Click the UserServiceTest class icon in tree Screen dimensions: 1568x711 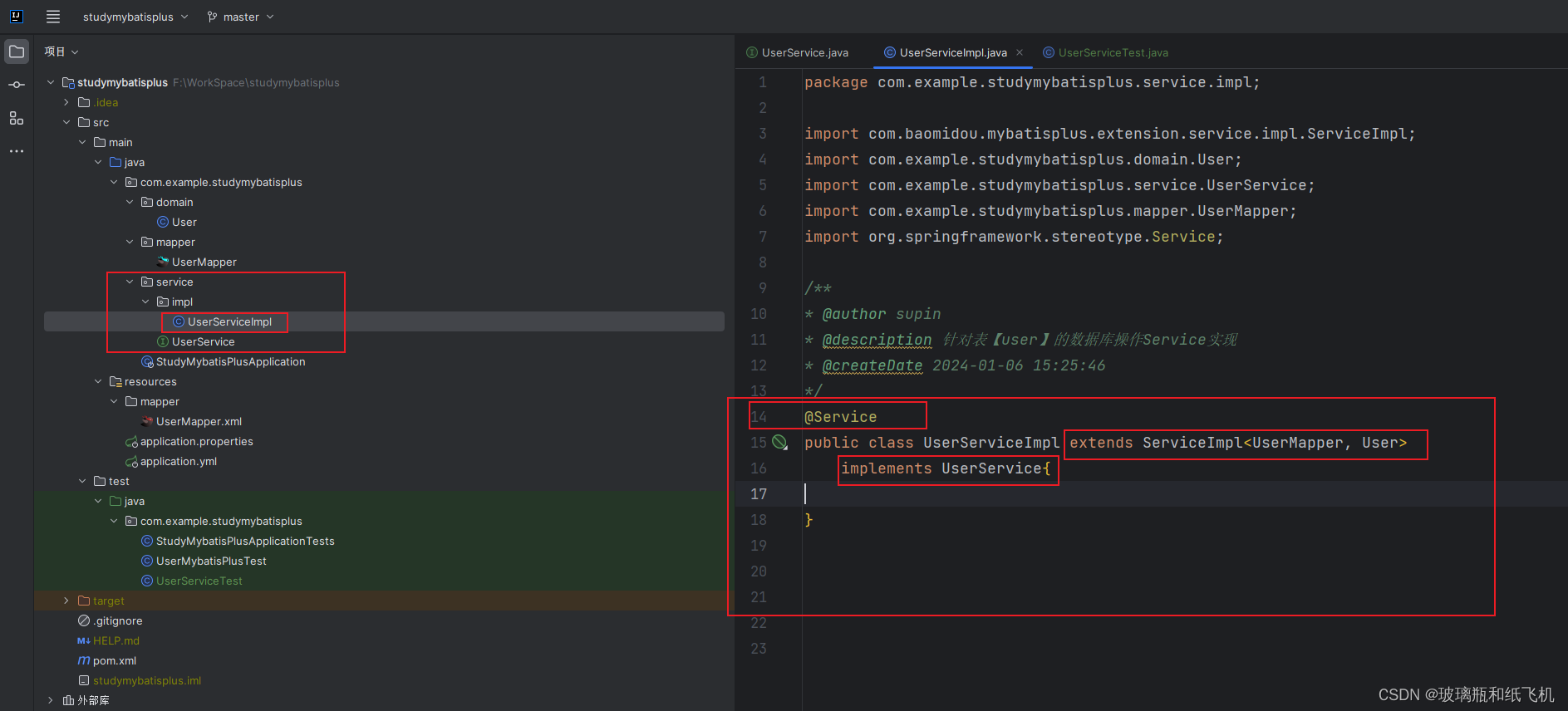[x=147, y=581]
